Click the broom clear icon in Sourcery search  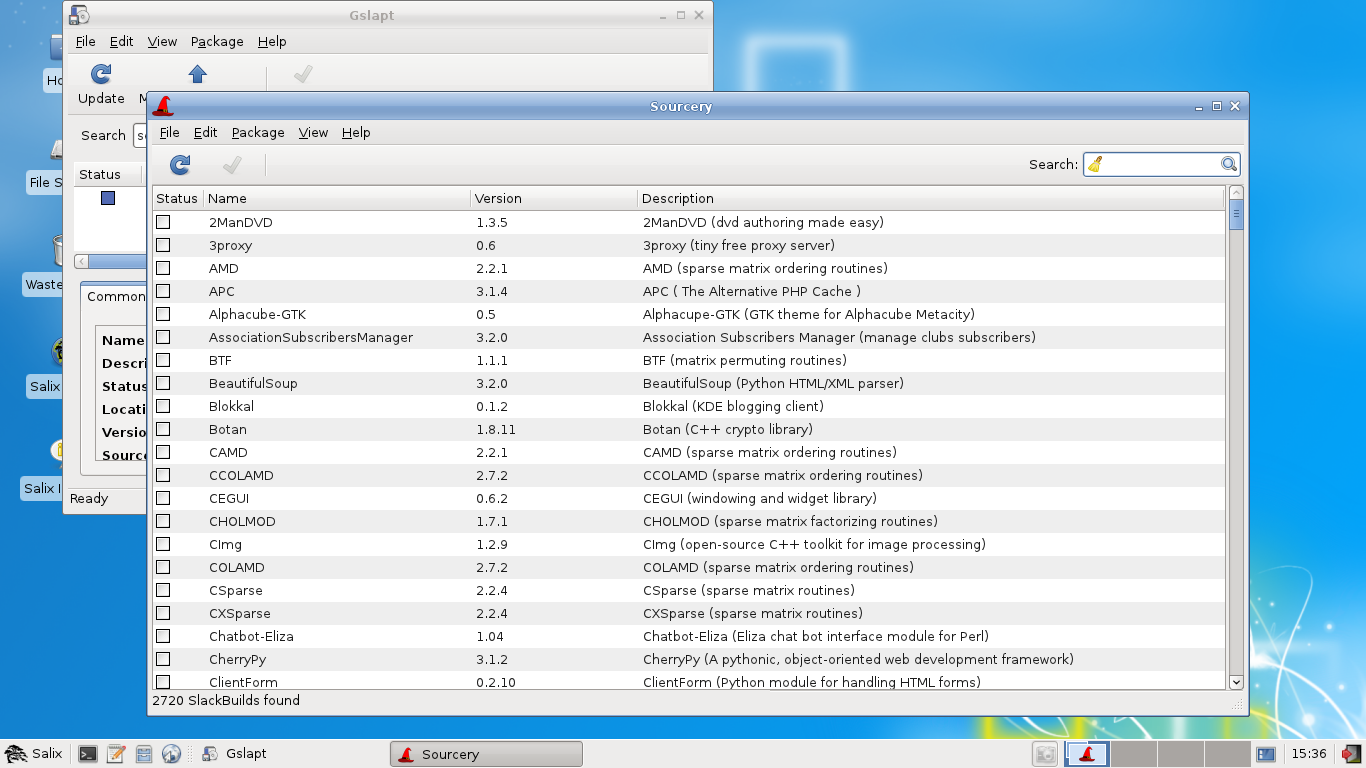pos(1095,164)
